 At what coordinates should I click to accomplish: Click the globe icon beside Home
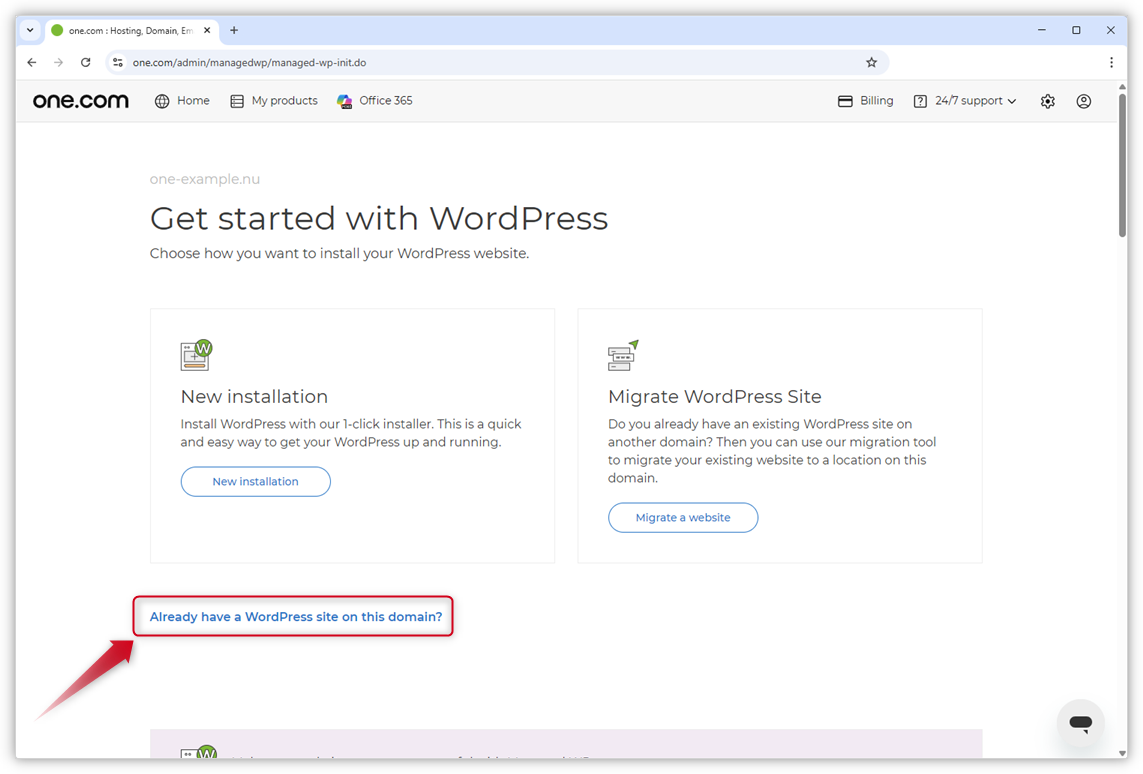(x=162, y=101)
